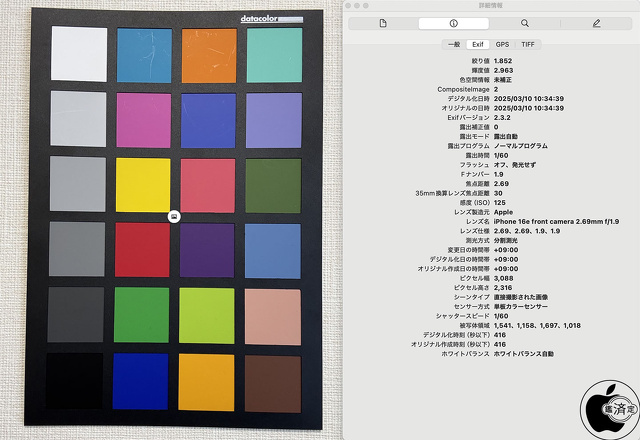
Task: Click the 詳細情報 window title bar
Action: (490, 5)
